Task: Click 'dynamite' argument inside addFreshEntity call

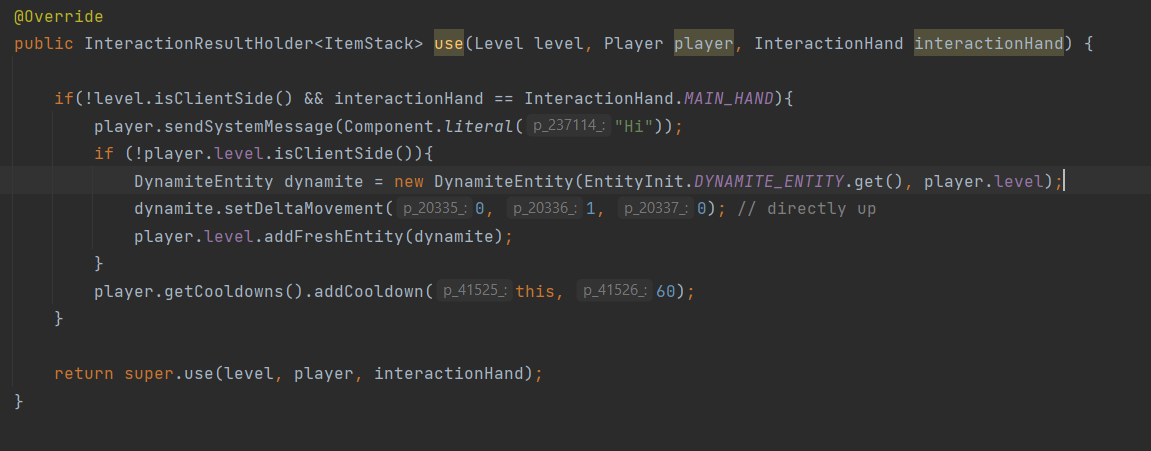Action: (x=454, y=237)
